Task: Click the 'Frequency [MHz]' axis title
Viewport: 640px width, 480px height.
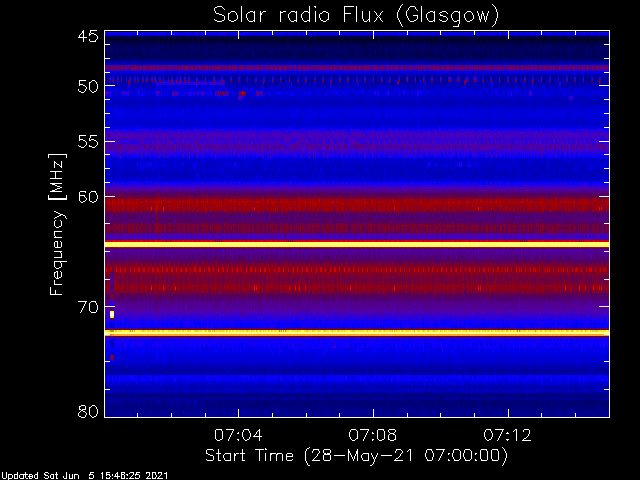Action: [x=58, y=224]
